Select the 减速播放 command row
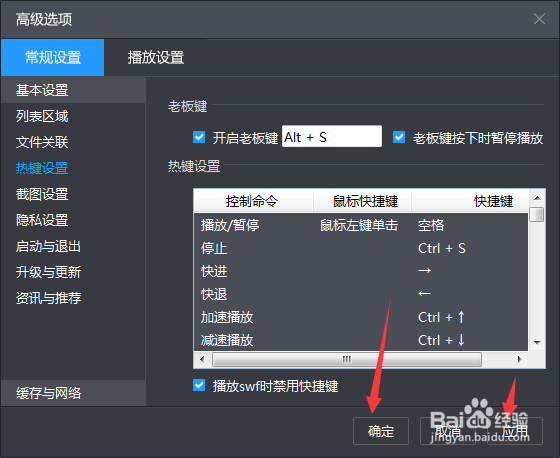 click(361, 340)
